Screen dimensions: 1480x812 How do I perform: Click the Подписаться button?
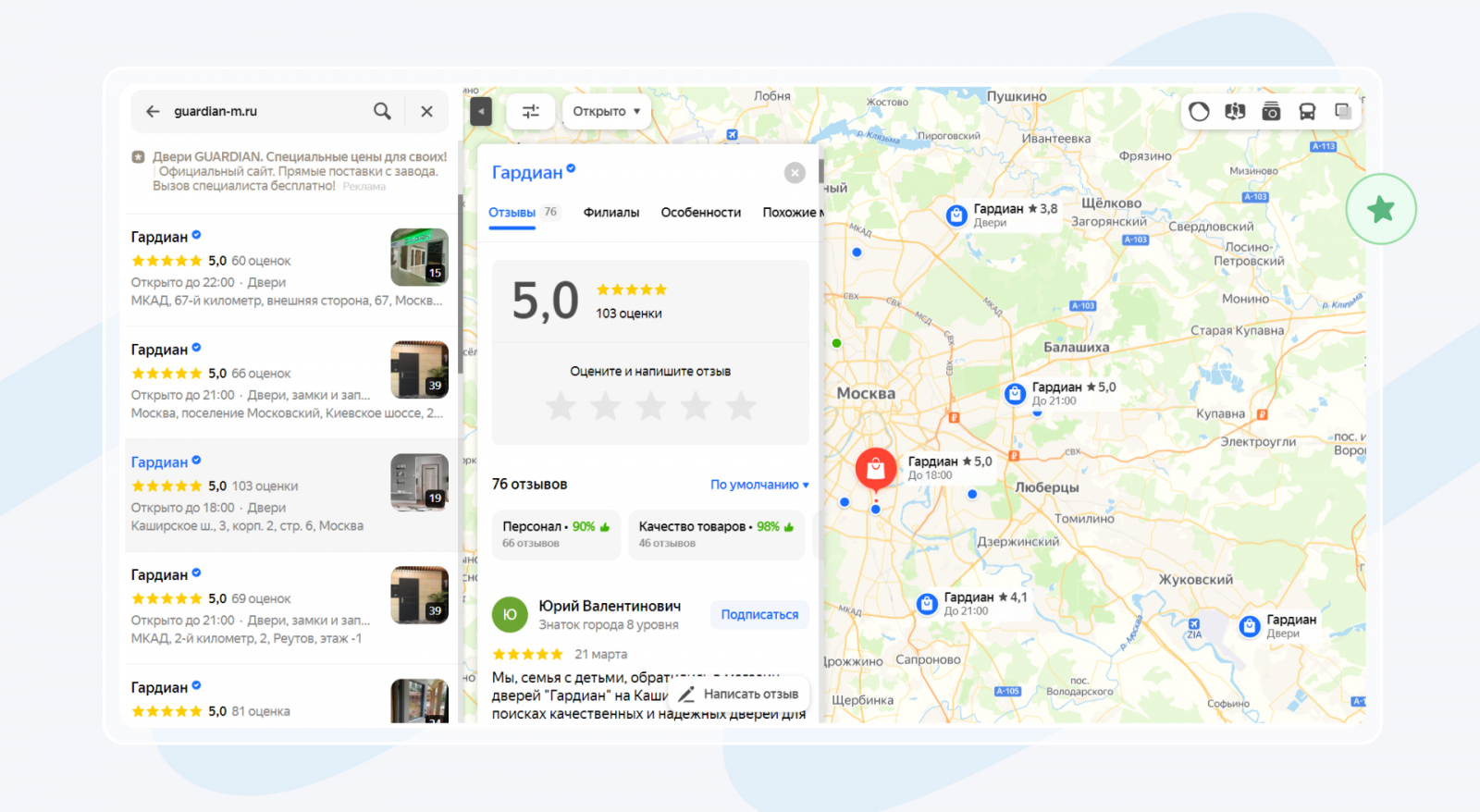[759, 615]
